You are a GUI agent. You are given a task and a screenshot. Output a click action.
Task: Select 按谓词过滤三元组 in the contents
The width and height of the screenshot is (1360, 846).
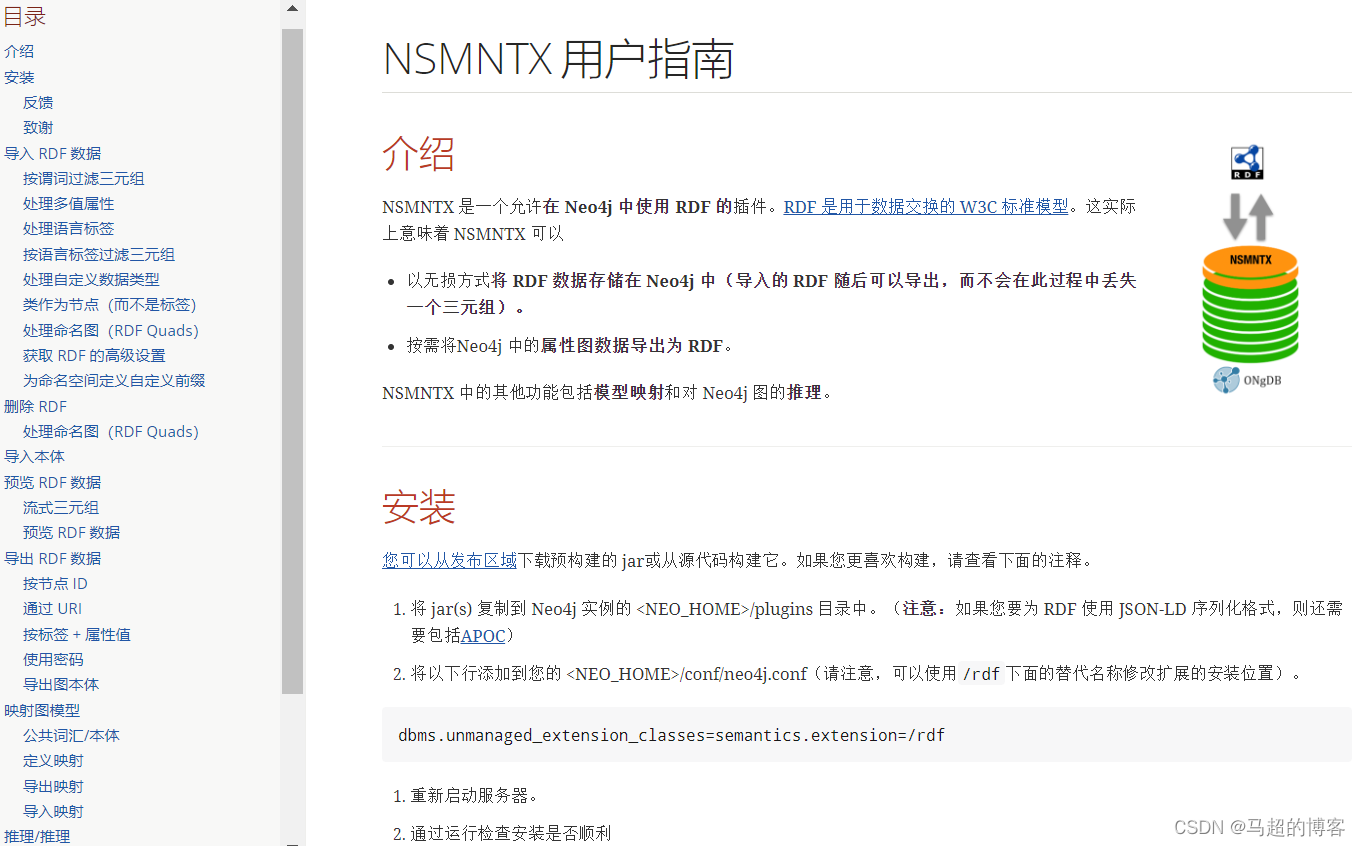pyautogui.click(x=84, y=178)
